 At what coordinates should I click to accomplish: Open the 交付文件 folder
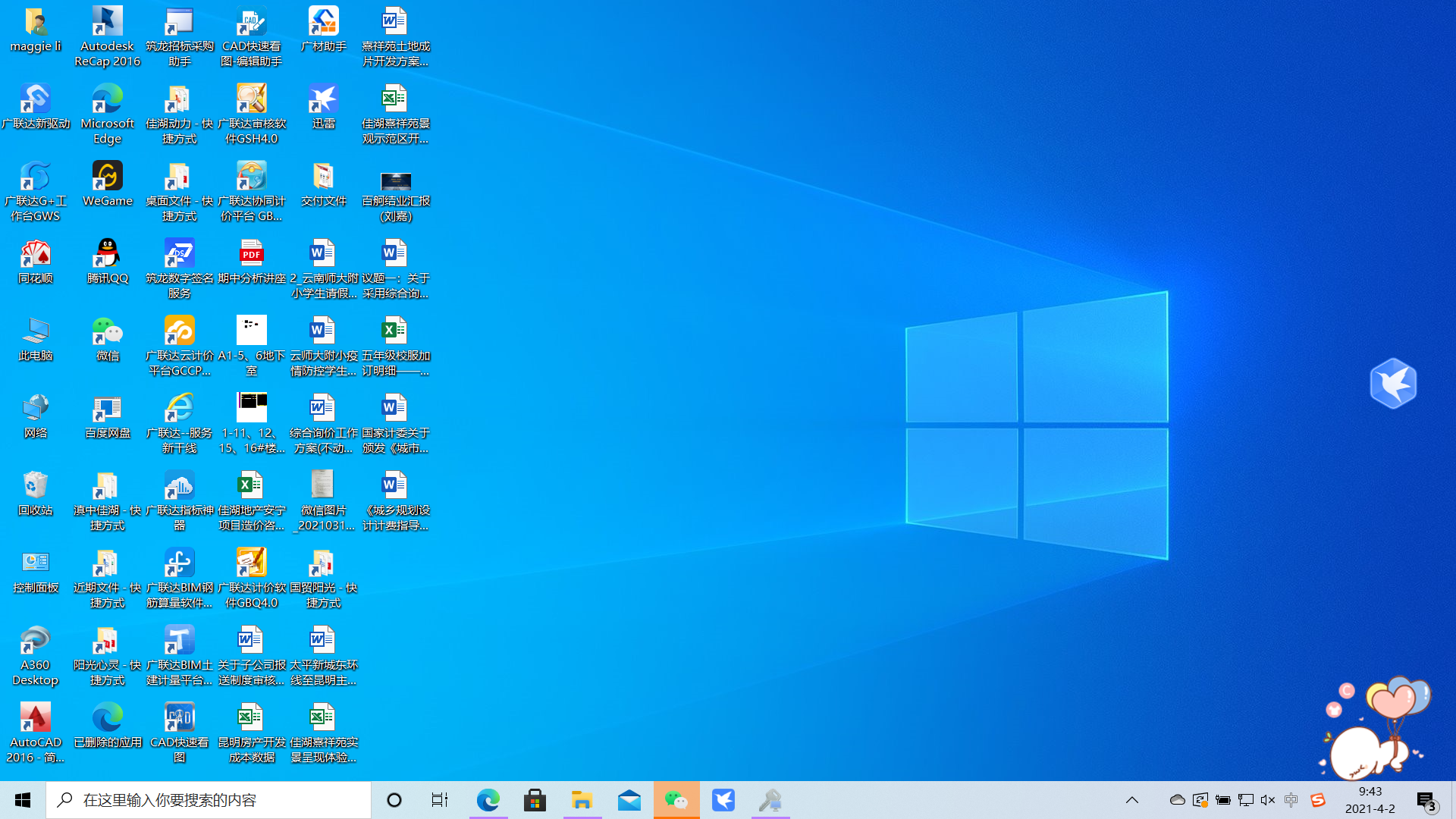coord(324,184)
